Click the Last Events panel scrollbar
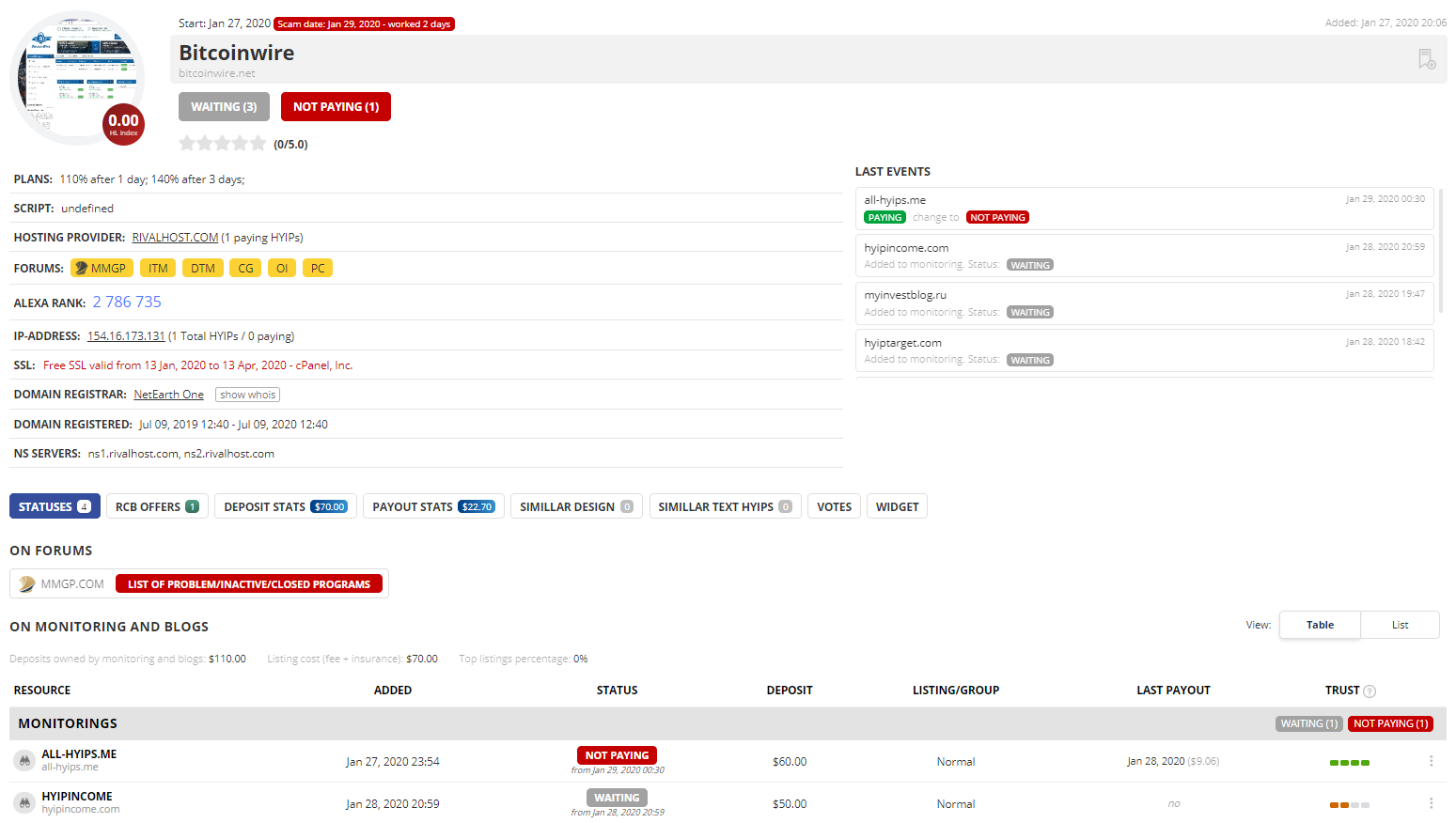This screenshot has height=823, width=1456. [x=1440, y=250]
